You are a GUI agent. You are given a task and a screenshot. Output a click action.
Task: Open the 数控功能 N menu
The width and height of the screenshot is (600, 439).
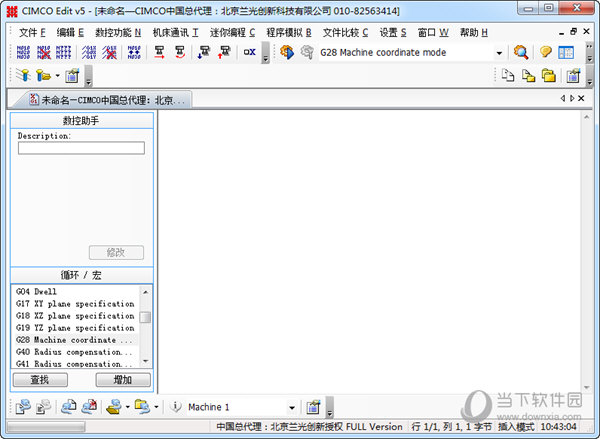pos(118,33)
